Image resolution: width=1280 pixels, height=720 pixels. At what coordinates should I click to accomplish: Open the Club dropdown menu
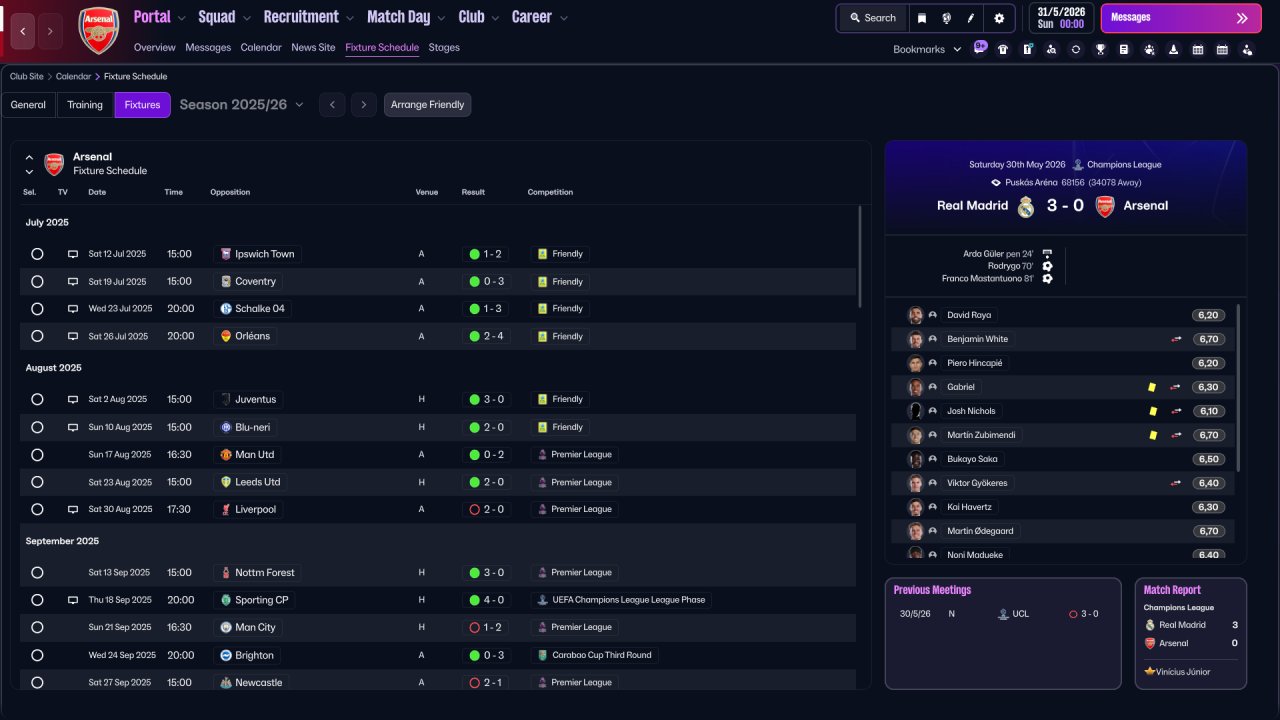pyautogui.click(x=479, y=17)
